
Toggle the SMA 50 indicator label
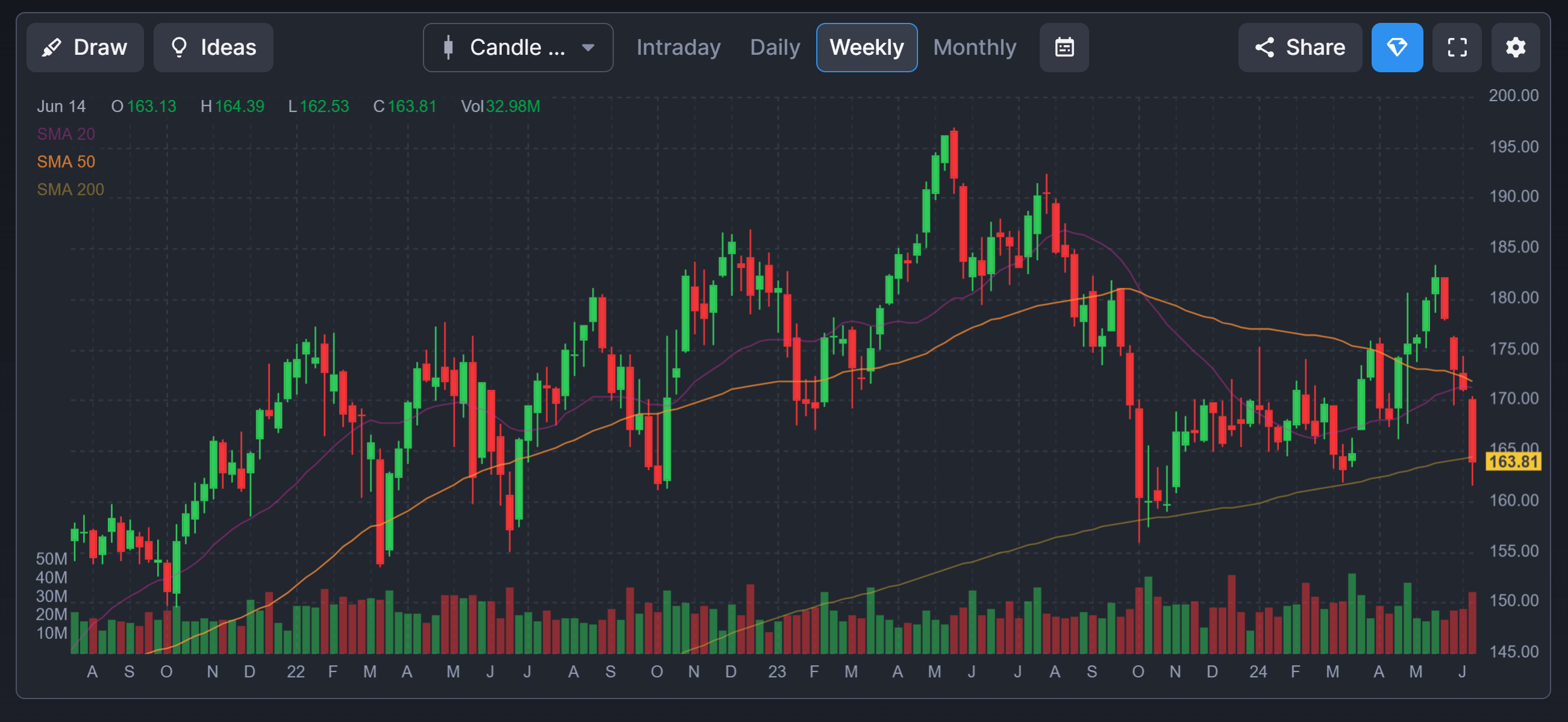66,162
